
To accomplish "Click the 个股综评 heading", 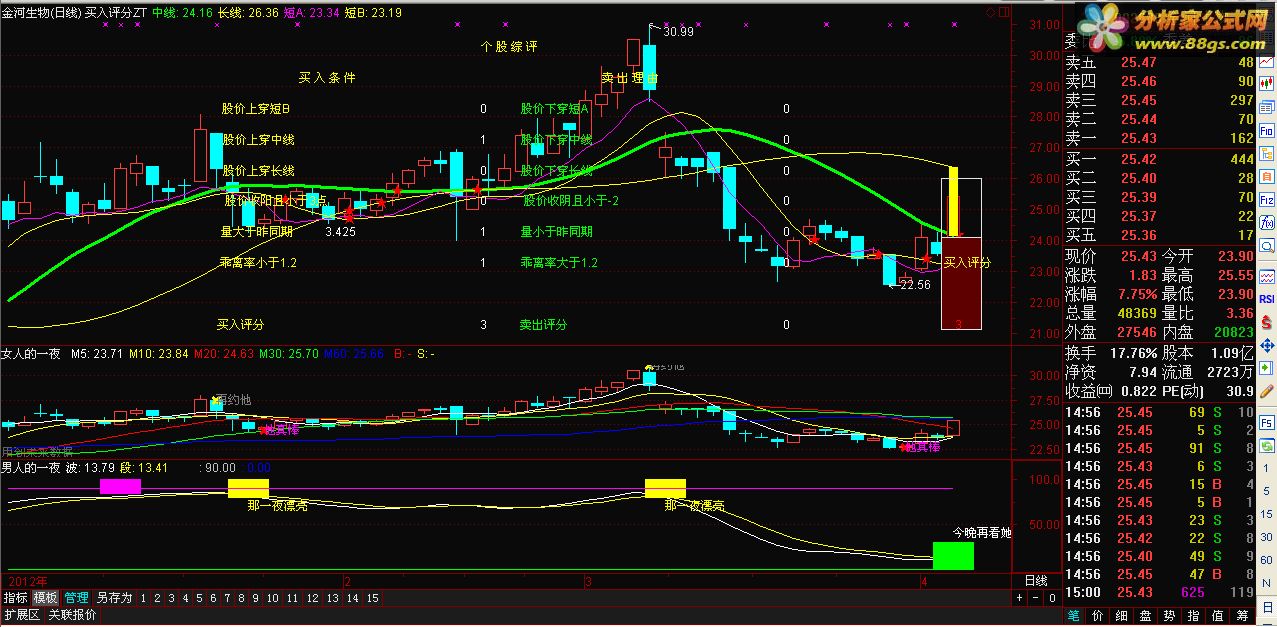I will coord(509,47).
